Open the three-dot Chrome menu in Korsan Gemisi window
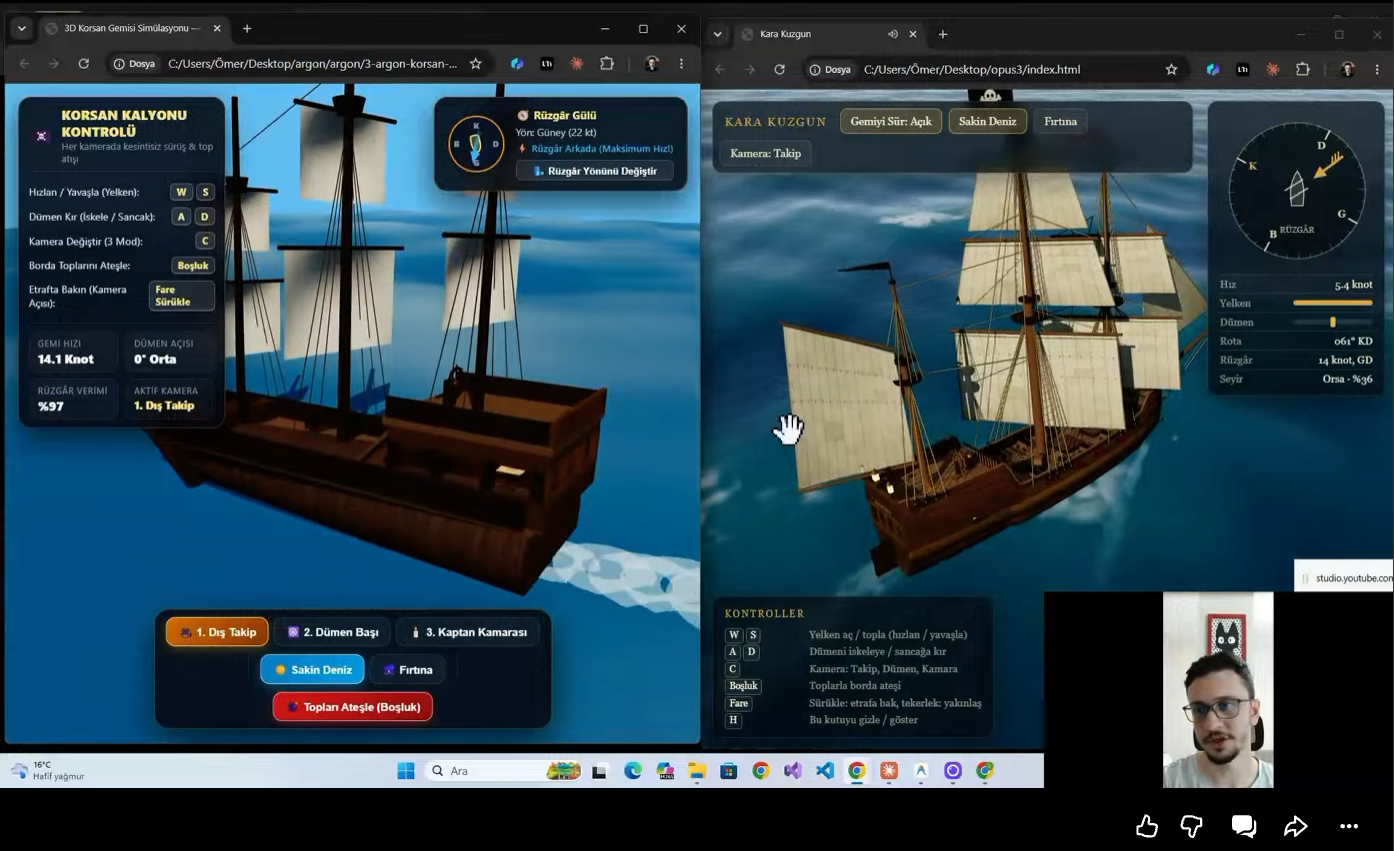The width and height of the screenshot is (1394, 851). 681,63
